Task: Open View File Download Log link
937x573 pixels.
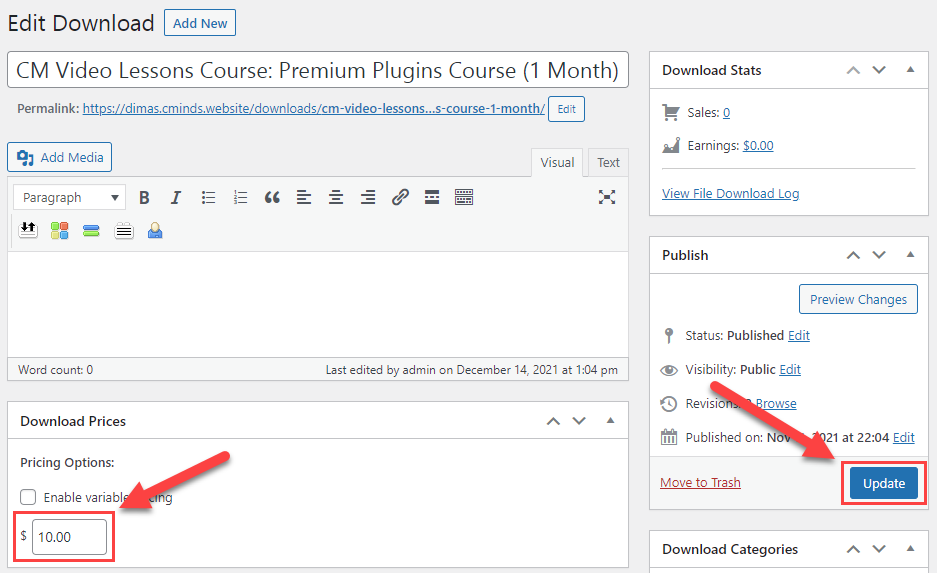Action: (x=730, y=194)
